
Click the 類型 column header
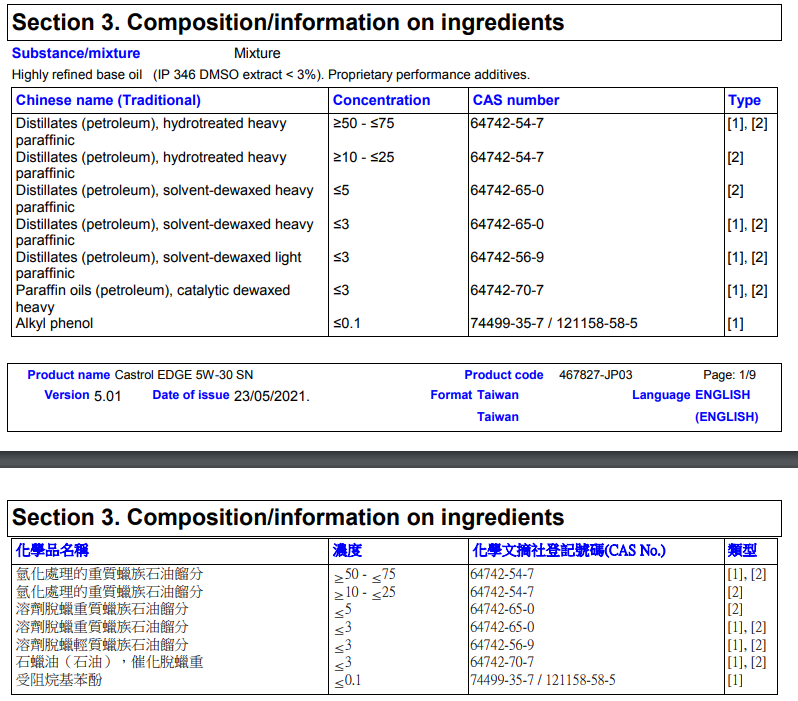click(742, 550)
